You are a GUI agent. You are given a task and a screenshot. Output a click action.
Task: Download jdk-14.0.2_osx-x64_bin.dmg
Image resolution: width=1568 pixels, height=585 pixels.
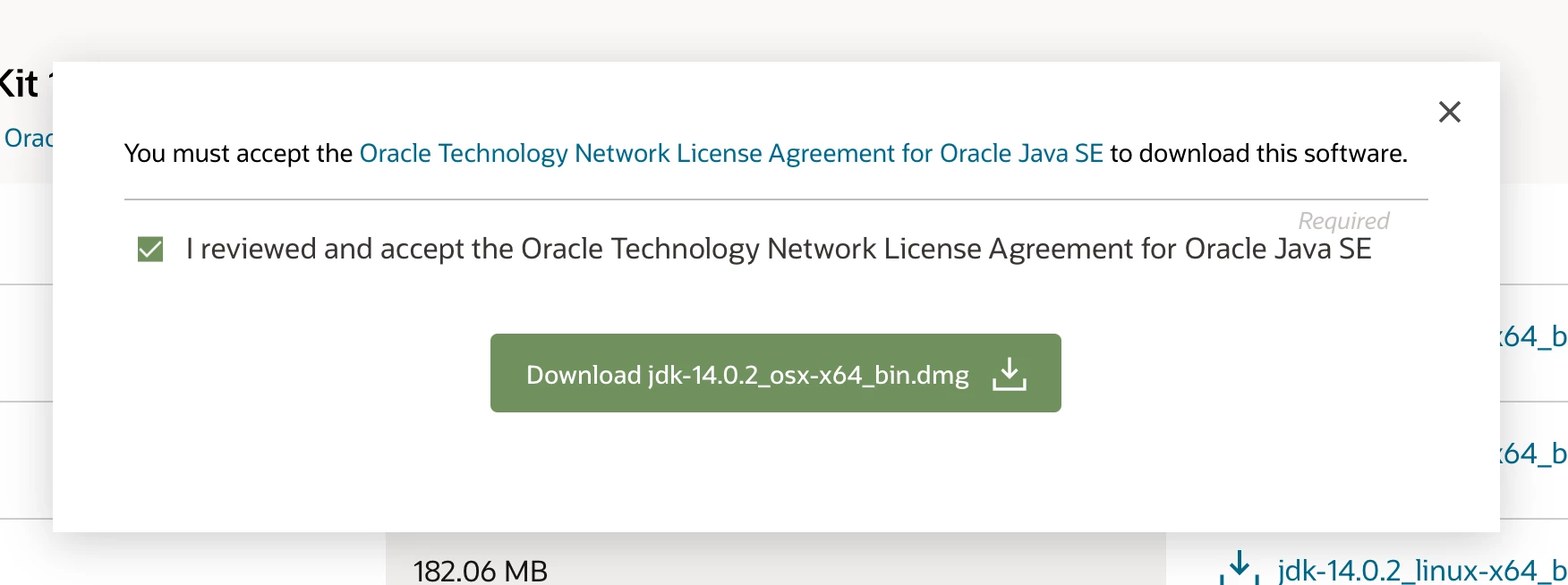[x=776, y=373]
